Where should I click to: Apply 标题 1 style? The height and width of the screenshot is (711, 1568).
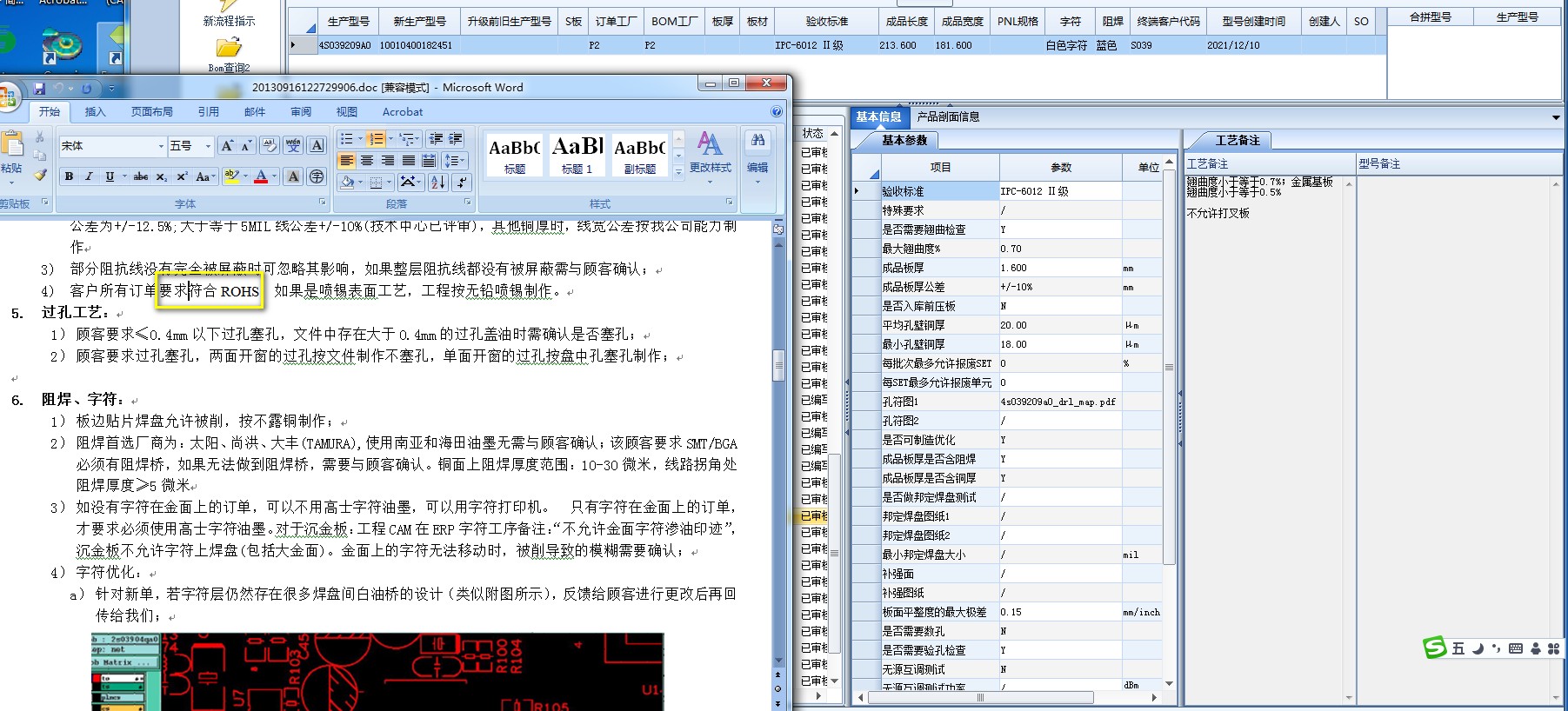(x=577, y=155)
